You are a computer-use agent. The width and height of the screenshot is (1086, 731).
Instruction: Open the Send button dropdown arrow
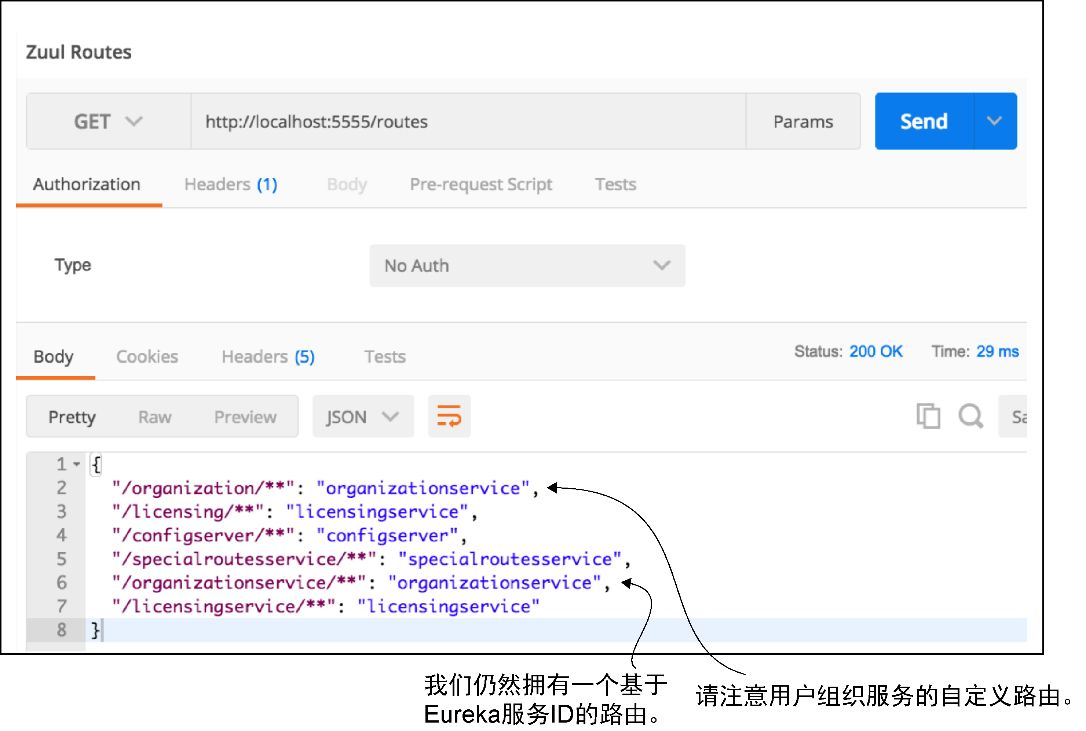click(x=995, y=121)
